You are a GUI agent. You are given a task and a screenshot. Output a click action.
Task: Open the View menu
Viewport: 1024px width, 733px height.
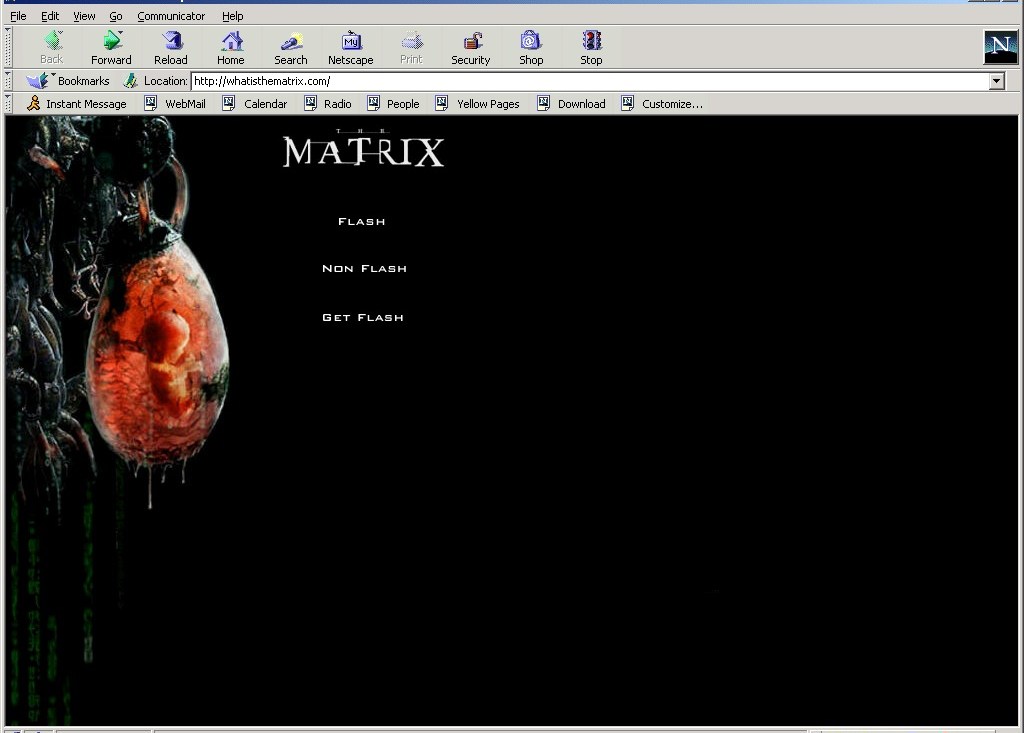coord(84,16)
